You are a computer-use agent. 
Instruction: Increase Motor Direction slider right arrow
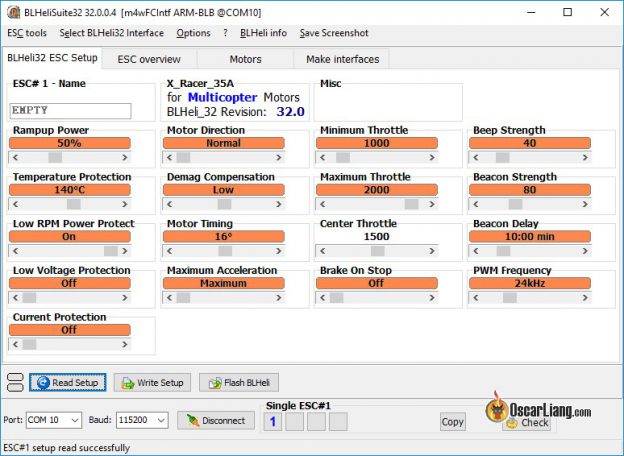(x=279, y=158)
